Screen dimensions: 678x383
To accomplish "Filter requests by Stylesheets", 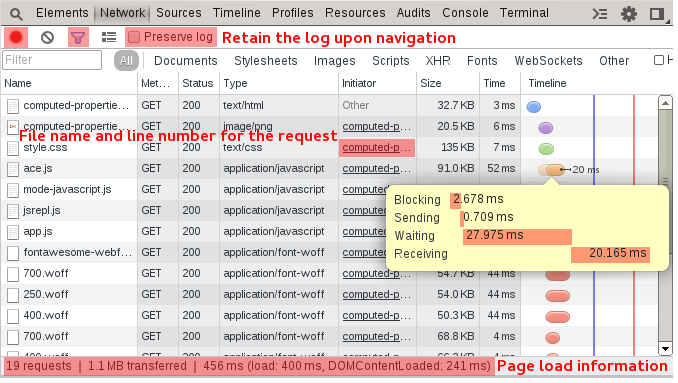I will pos(265,61).
